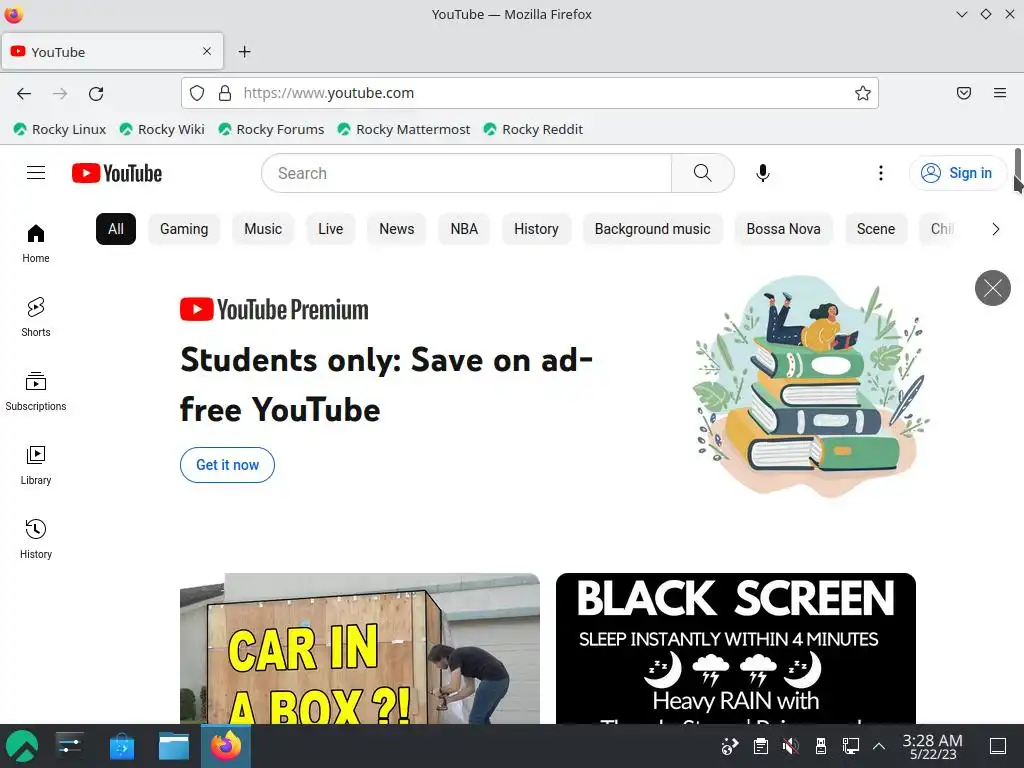The image size is (1024, 768).
Task: Click Sign in button
Action: 957,173
